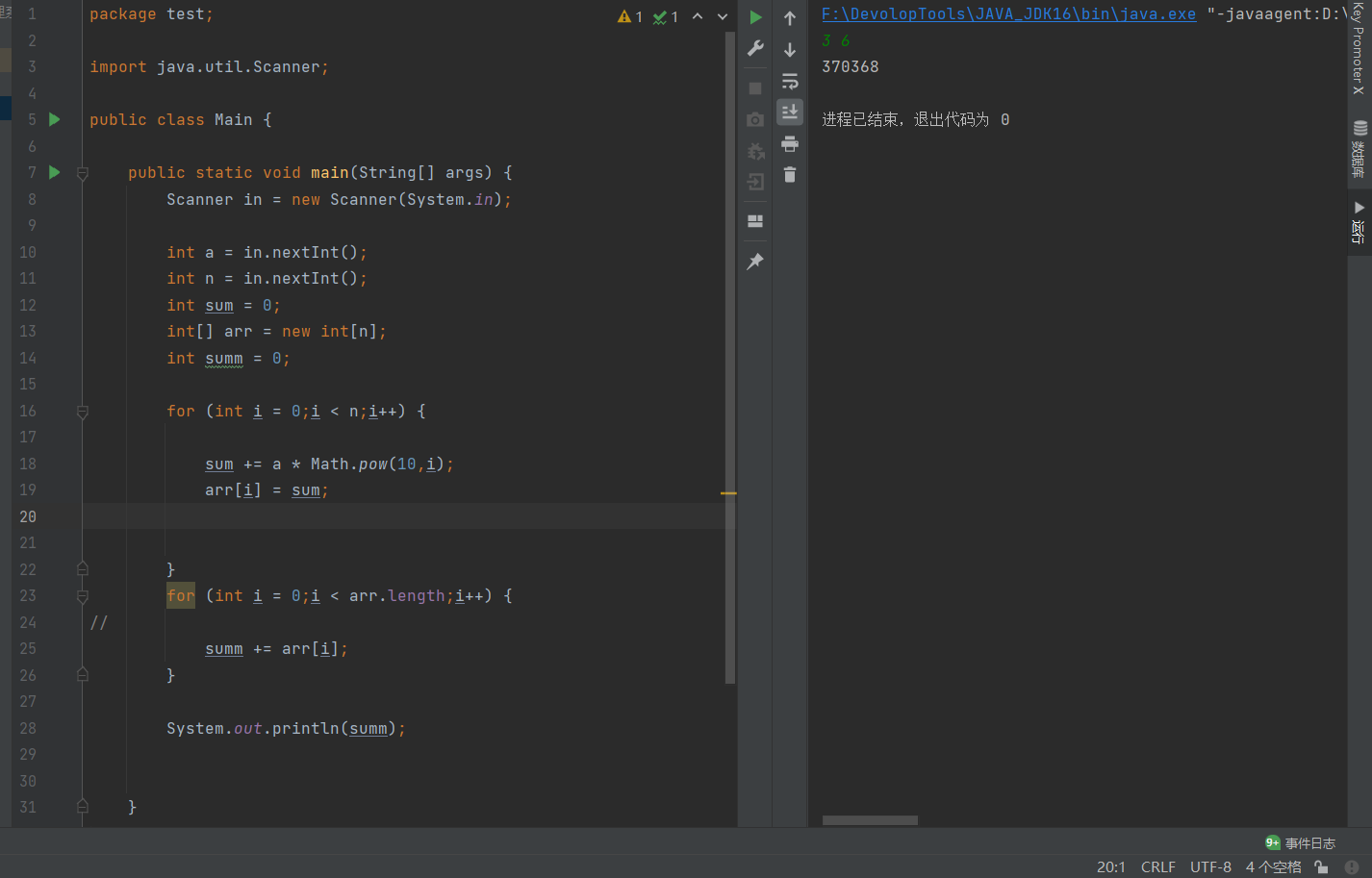This screenshot has width=1372, height=878.
Task: Collapse the first for loop block
Action: pyautogui.click(x=82, y=411)
